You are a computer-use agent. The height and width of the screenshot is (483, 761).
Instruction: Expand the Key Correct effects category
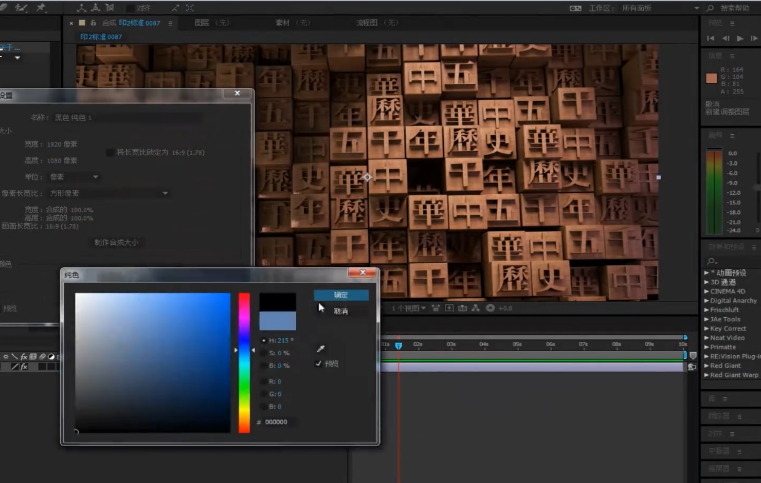(x=706, y=328)
